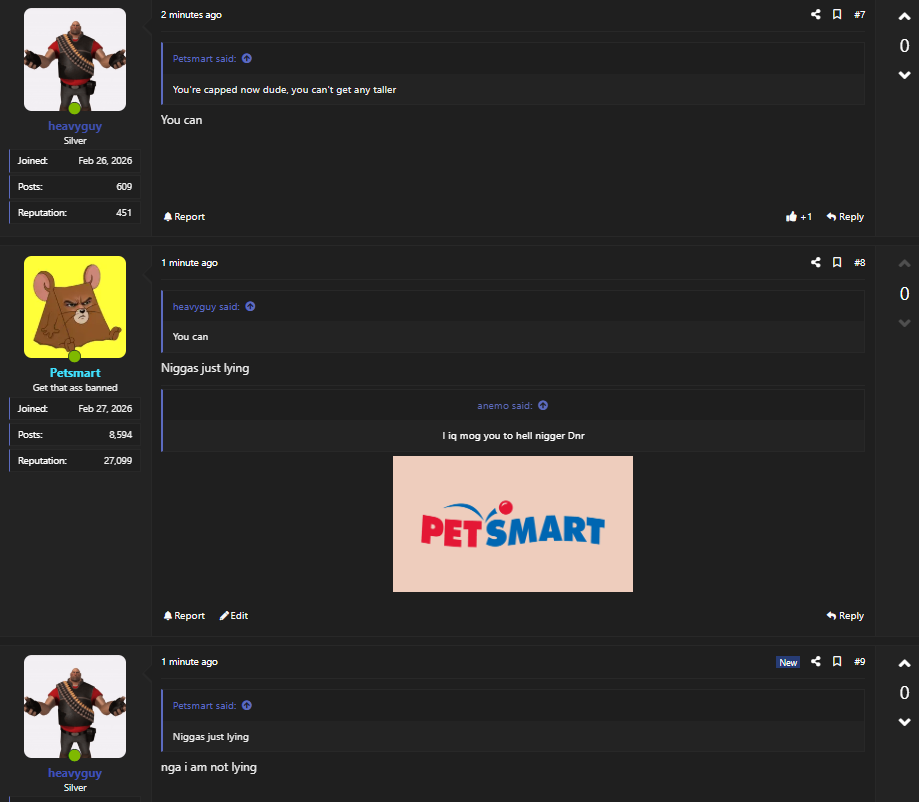Select heavyguy's join date Feb 26, 2026
The image size is (919, 802).
pyautogui.click(x=105, y=161)
